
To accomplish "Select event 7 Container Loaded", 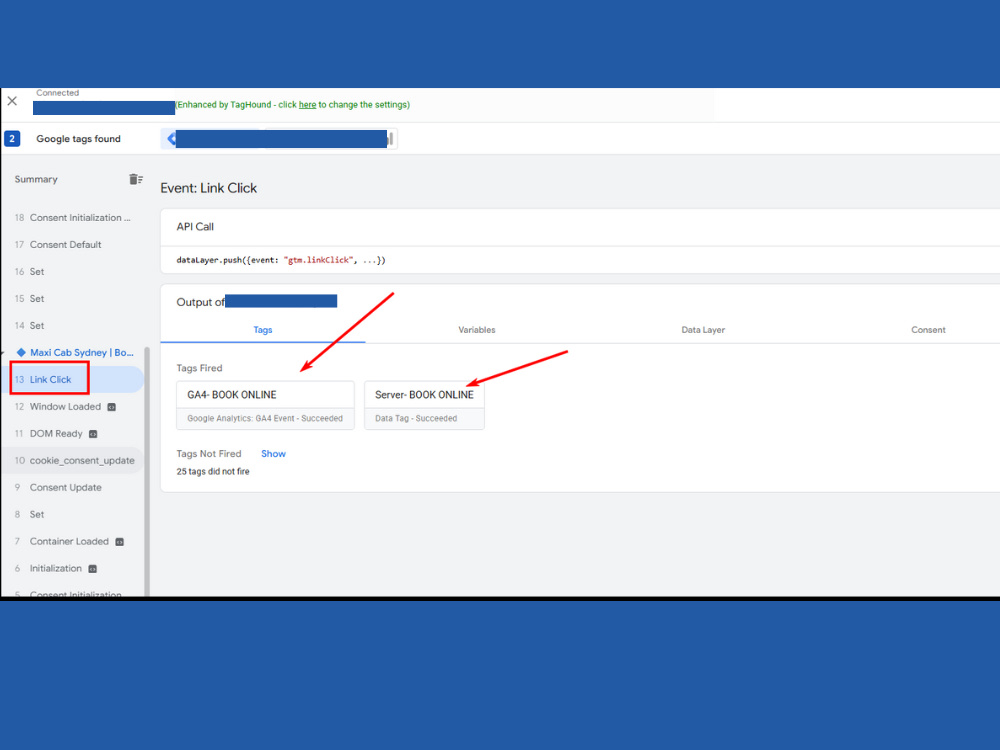I will 73,541.
